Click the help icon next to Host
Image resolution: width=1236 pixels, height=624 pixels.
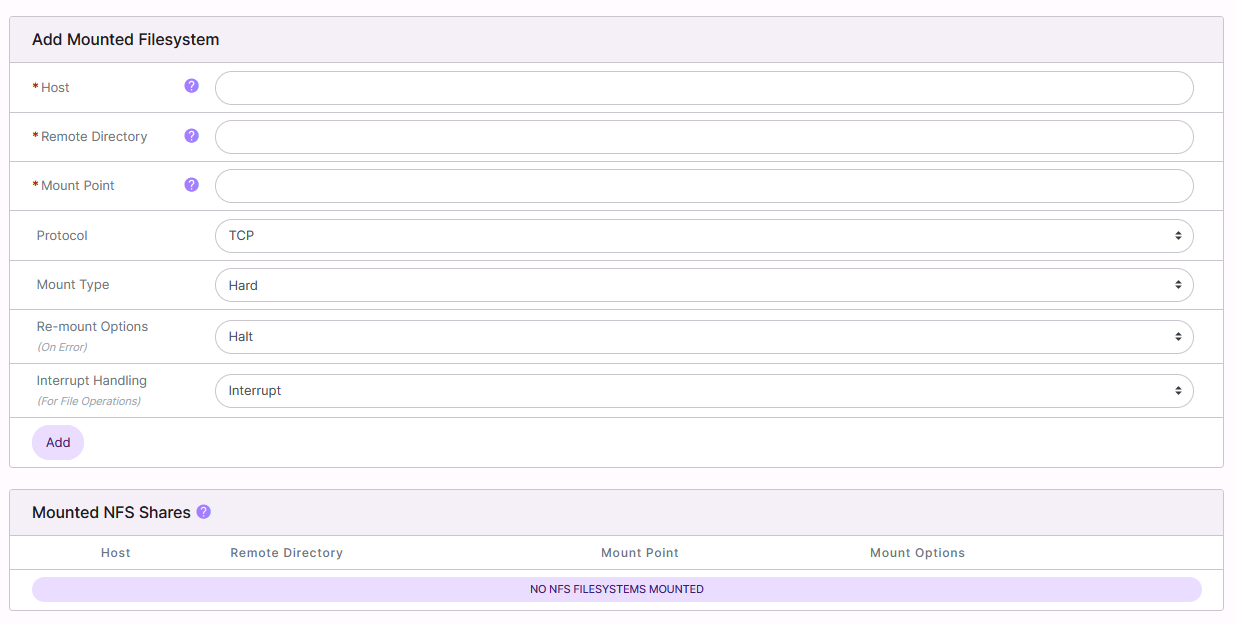[x=192, y=86]
